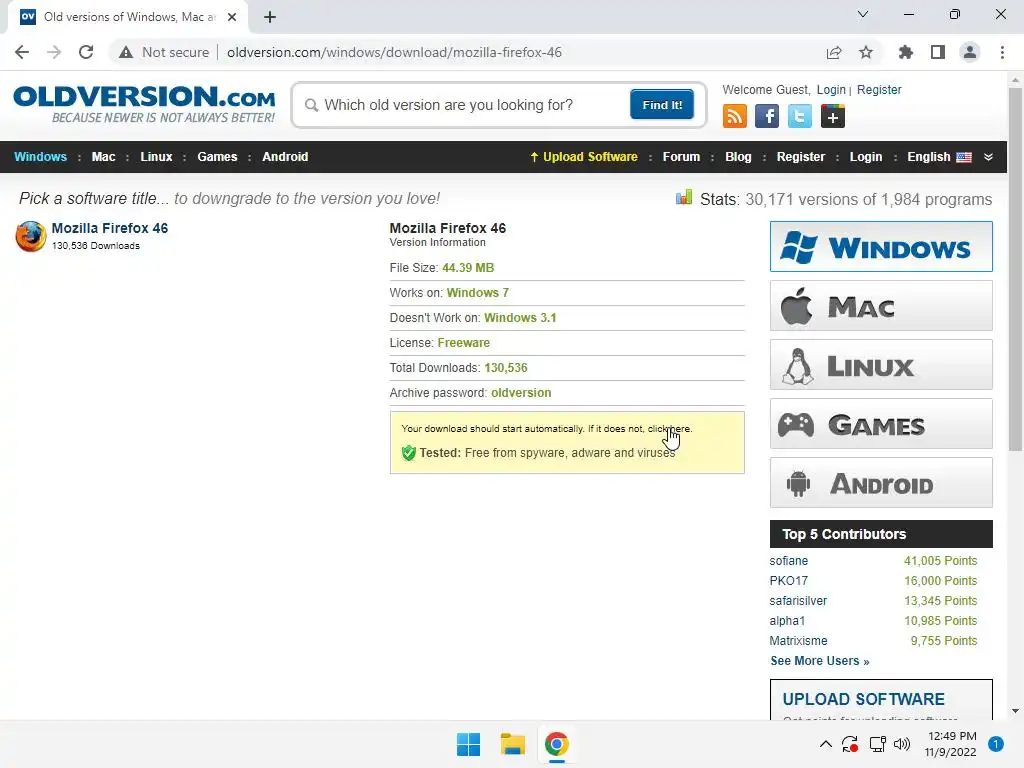The height and width of the screenshot is (768, 1024).
Task: Open the Mac menu item
Action: [x=103, y=157]
